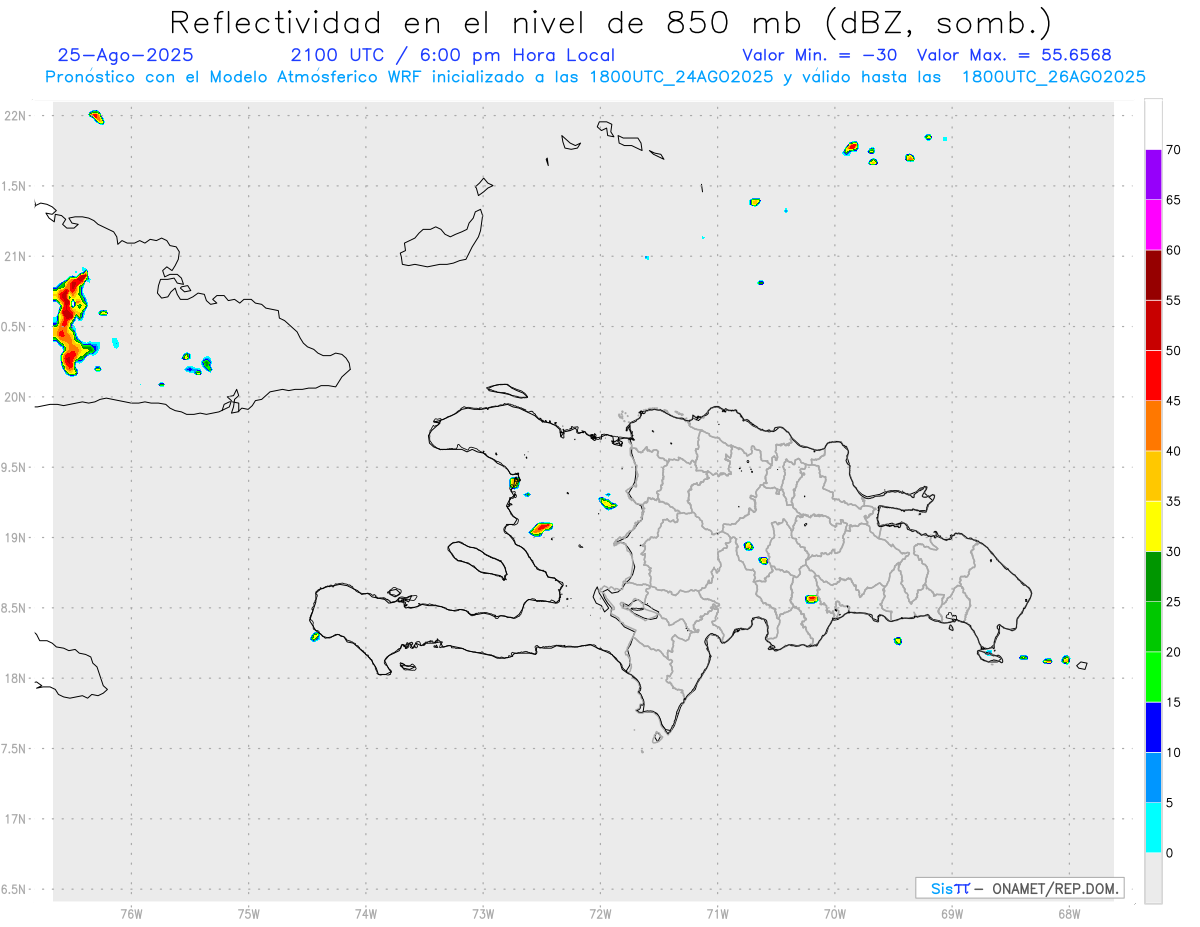Click the longitude axis label '76W'

click(x=131, y=913)
